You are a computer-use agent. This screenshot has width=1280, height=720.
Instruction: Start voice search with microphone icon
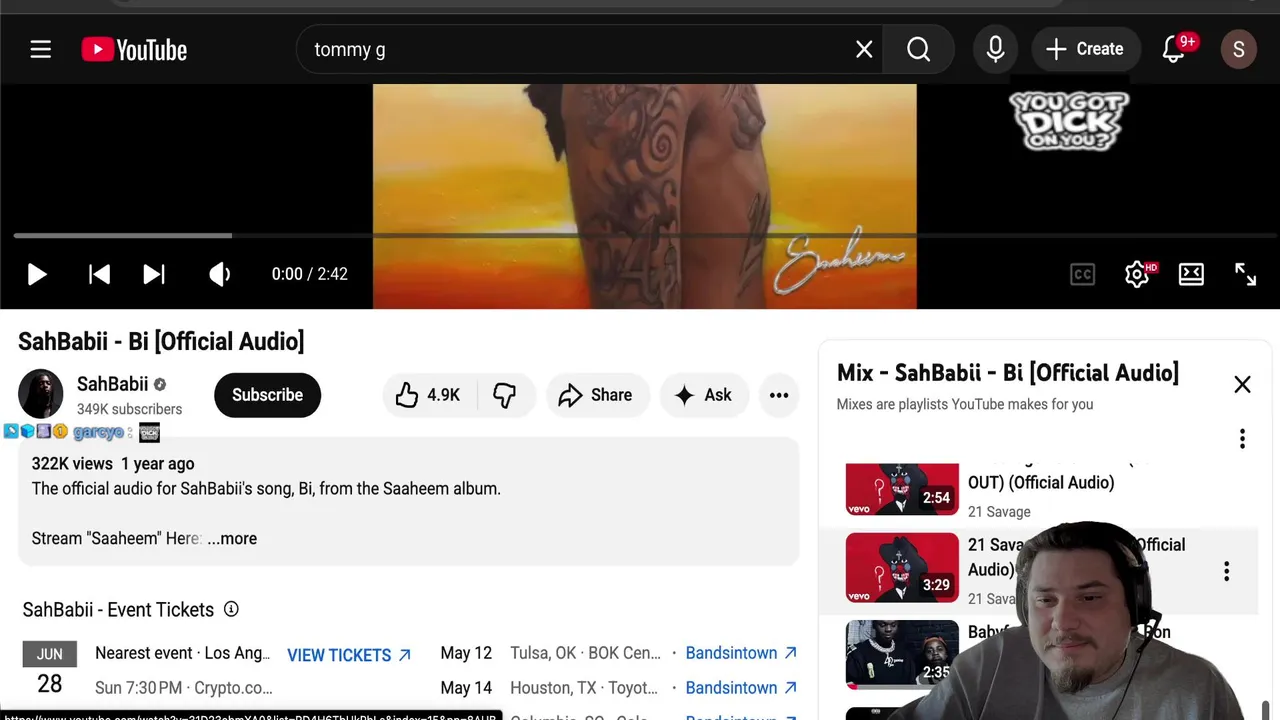pos(995,49)
